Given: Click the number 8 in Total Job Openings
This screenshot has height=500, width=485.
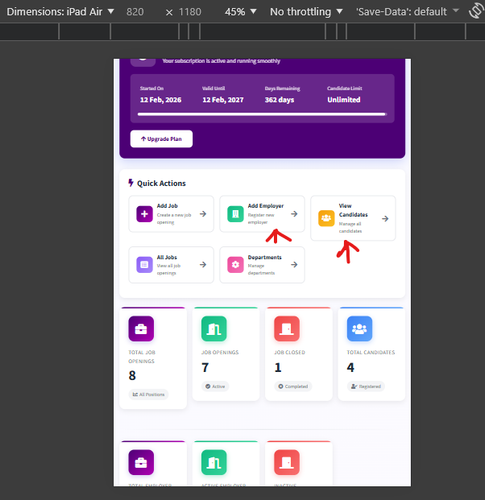Looking at the screenshot, I should pyautogui.click(x=132, y=375).
